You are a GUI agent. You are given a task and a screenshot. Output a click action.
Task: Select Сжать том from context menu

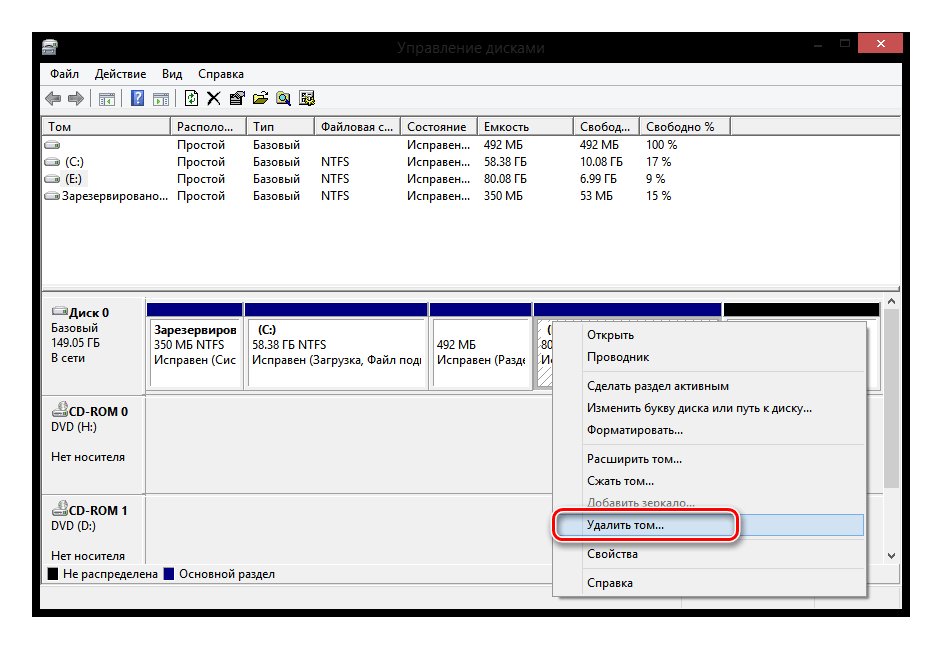point(620,481)
